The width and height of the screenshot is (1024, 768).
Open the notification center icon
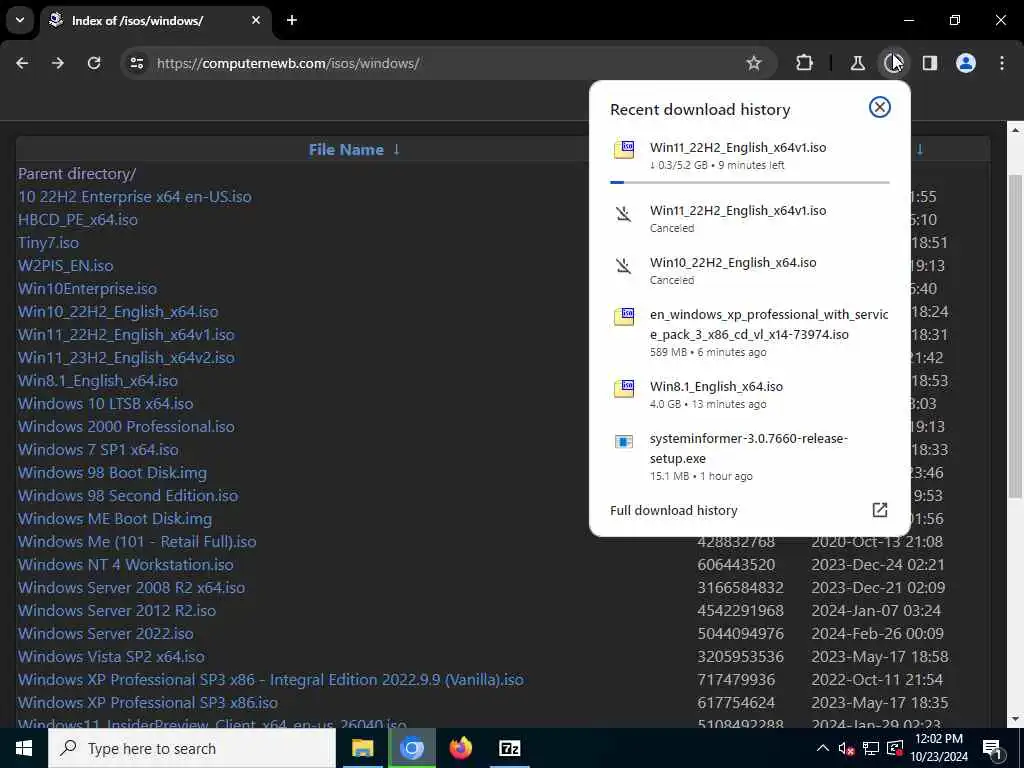(992, 748)
